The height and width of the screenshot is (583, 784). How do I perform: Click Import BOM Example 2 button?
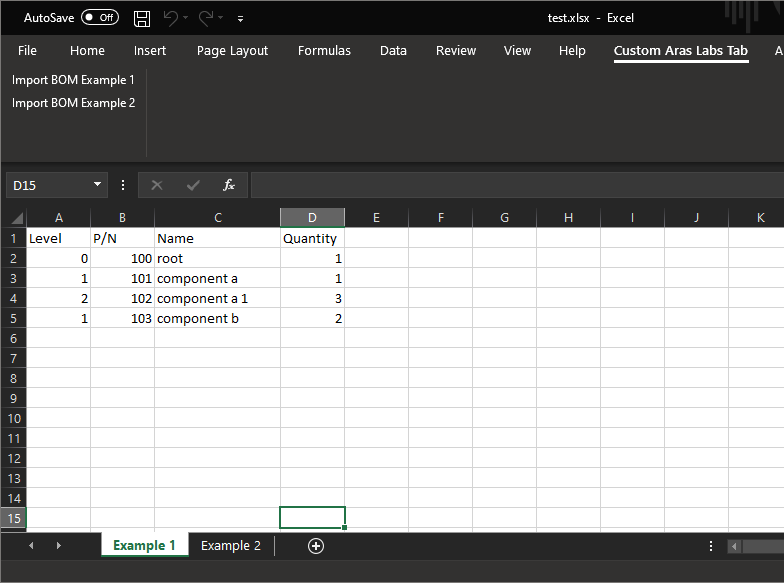pyautogui.click(x=73, y=103)
